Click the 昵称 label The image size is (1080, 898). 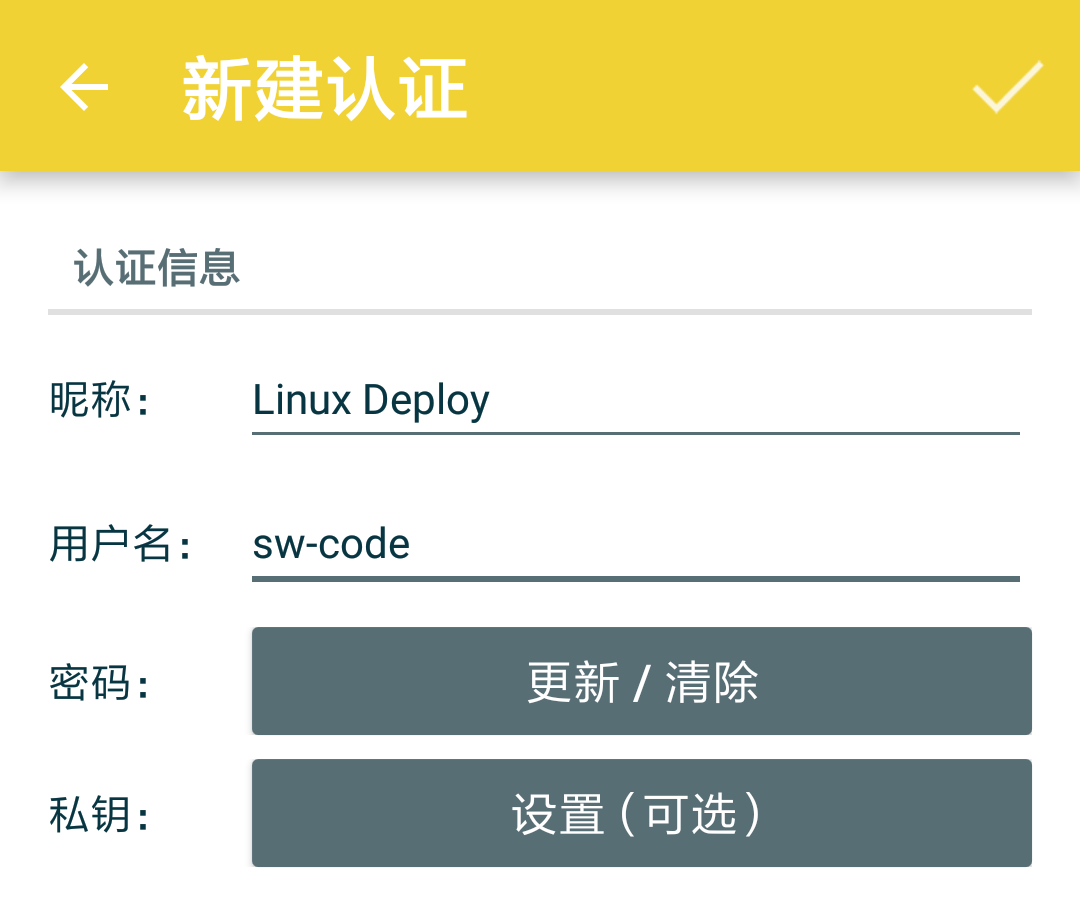pos(99,401)
